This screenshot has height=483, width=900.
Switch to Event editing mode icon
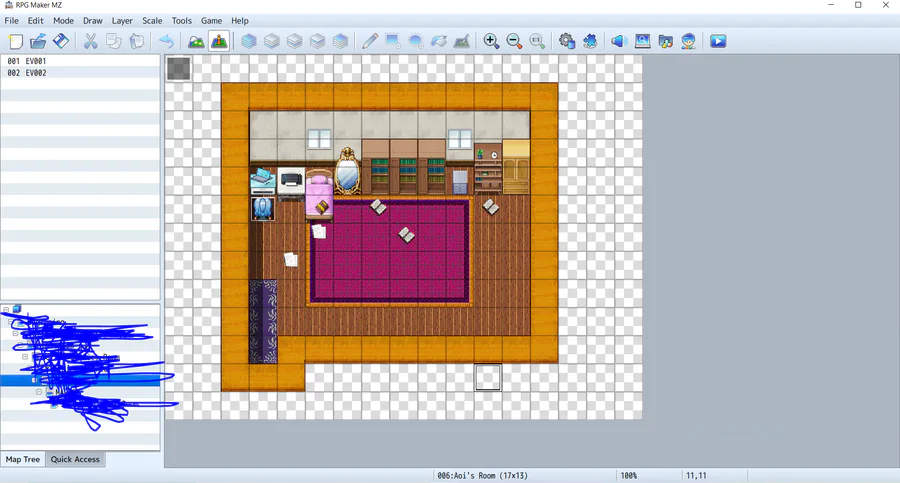(219, 41)
